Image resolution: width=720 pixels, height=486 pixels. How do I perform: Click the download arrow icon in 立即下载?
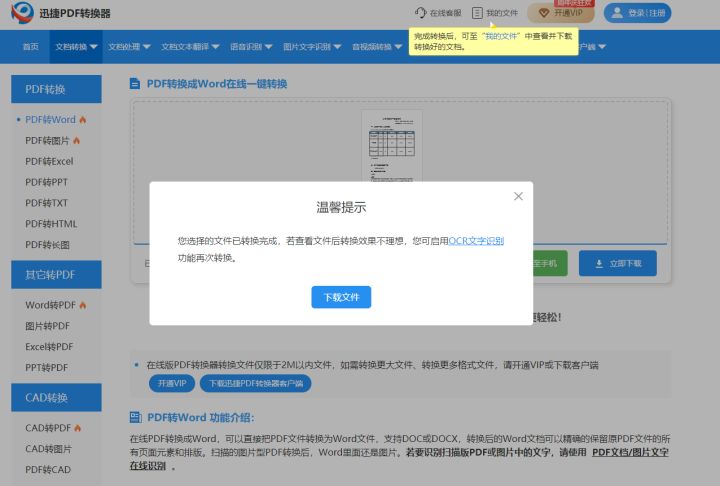(x=599, y=264)
